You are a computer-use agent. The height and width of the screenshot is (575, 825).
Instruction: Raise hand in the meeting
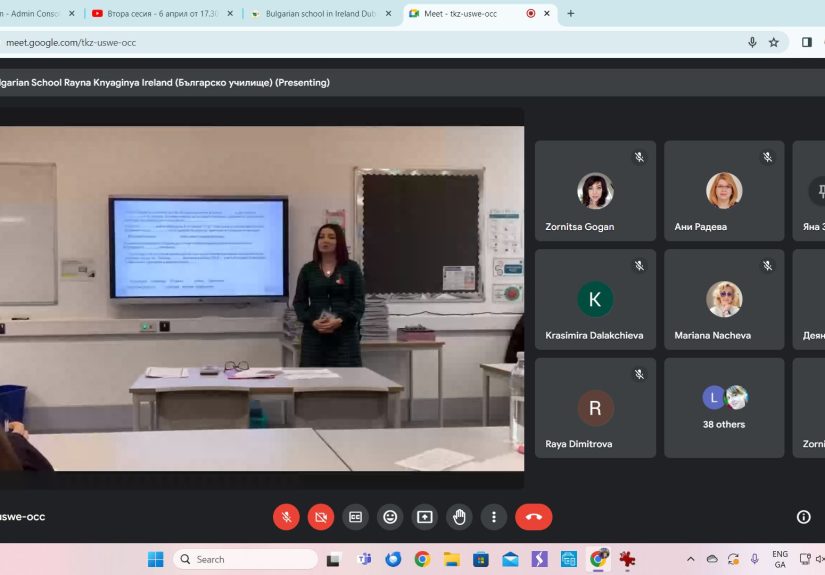(459, 517)
